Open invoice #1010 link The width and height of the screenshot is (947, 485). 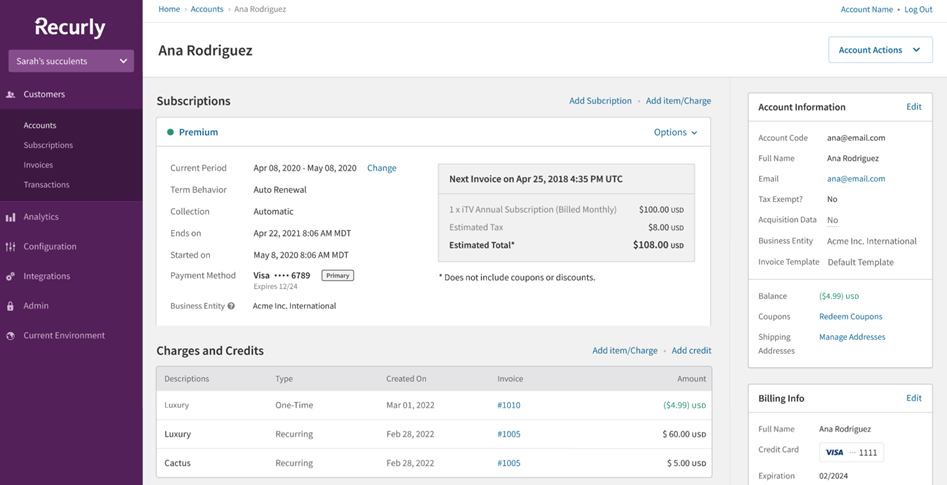[508, 405]
